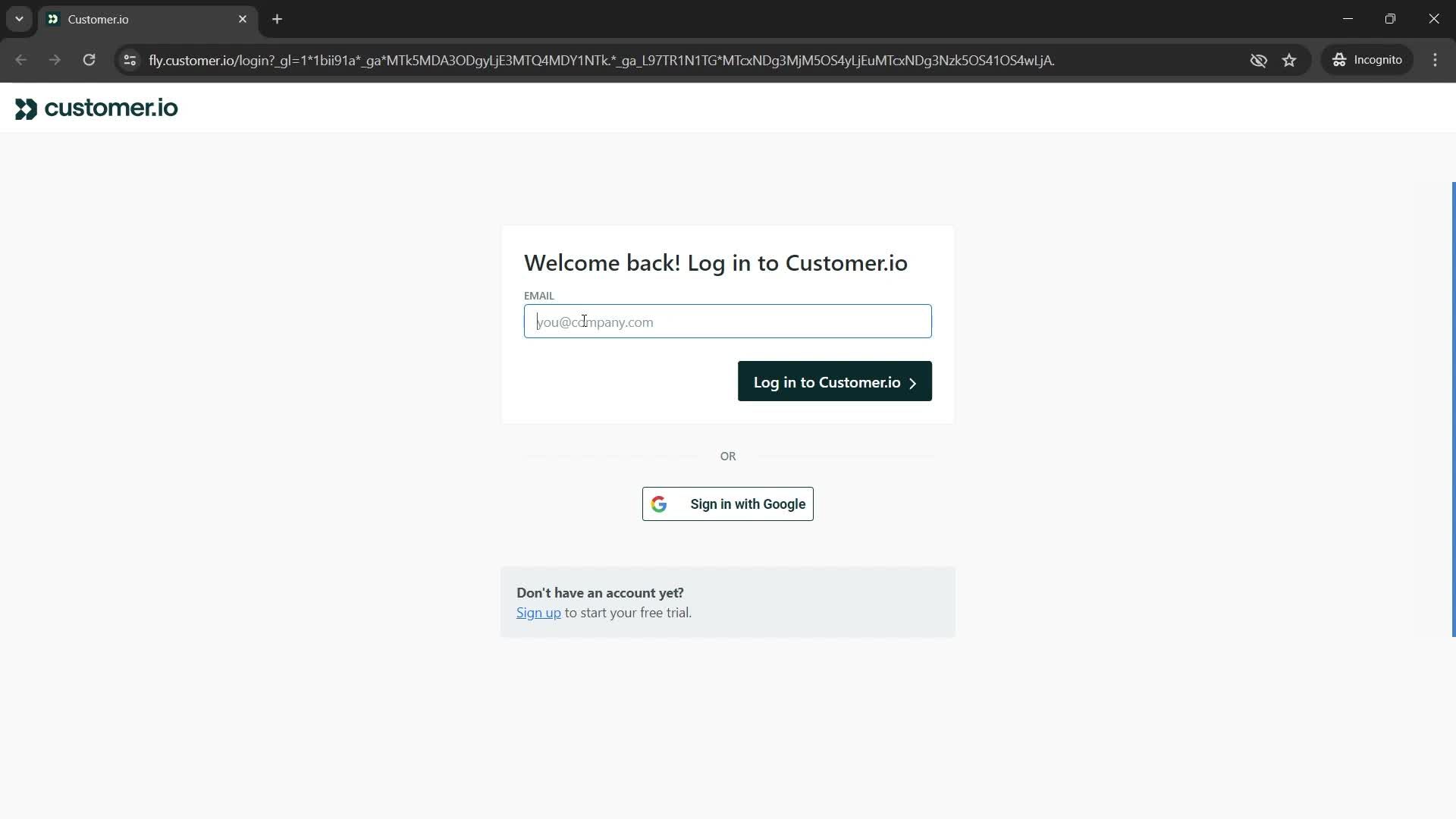Open new tab with the plus icon
The width and height of the screenshot is (1456, 819).
point(278,19)
